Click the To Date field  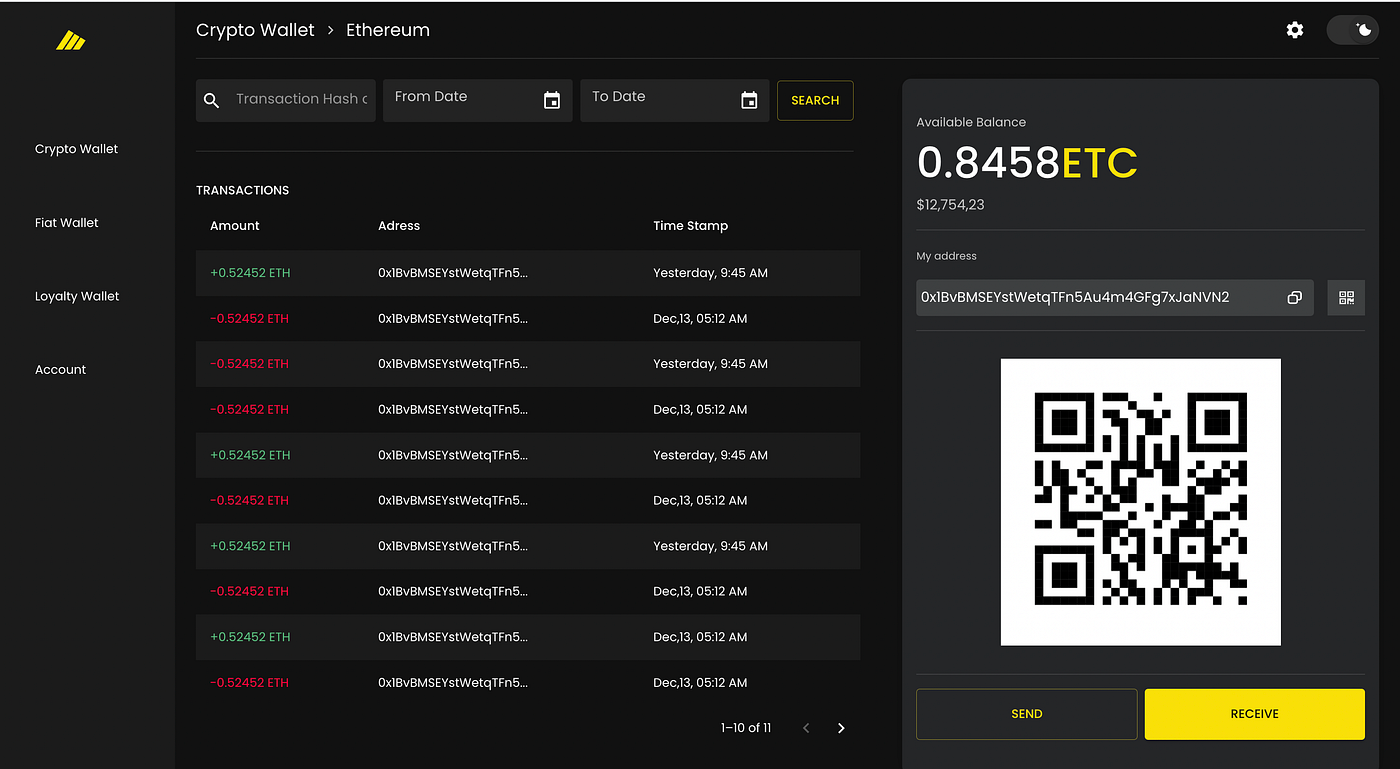675,100
